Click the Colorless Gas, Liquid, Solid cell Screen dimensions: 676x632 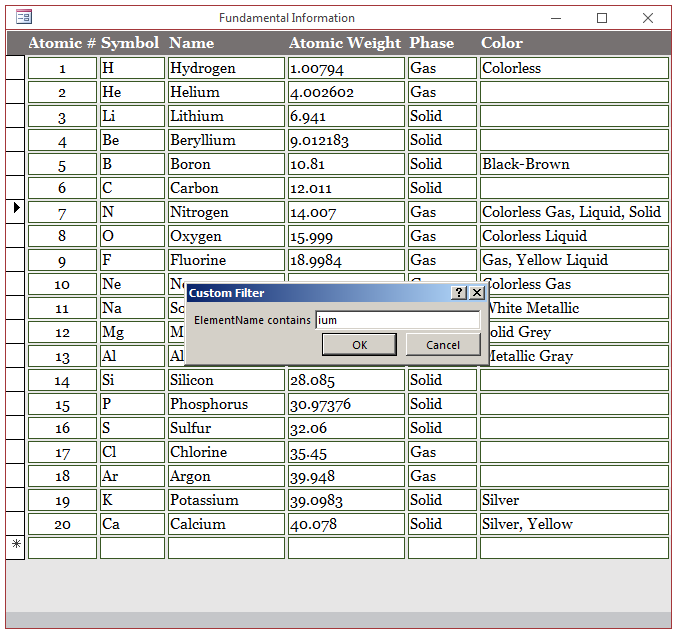click(x=574, y=212)
